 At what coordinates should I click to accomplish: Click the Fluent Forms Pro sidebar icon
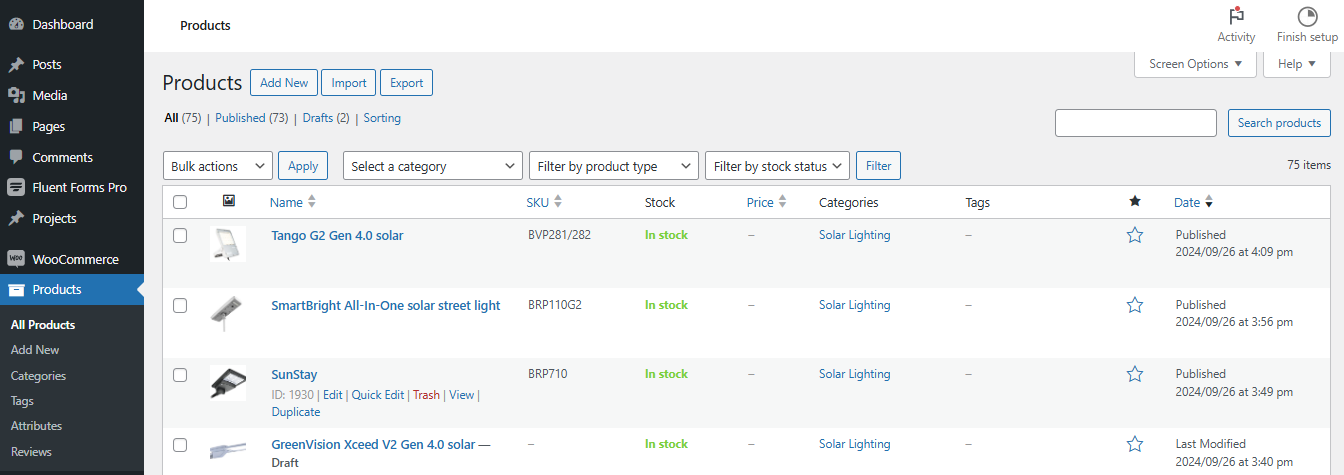tap(16, 187)
